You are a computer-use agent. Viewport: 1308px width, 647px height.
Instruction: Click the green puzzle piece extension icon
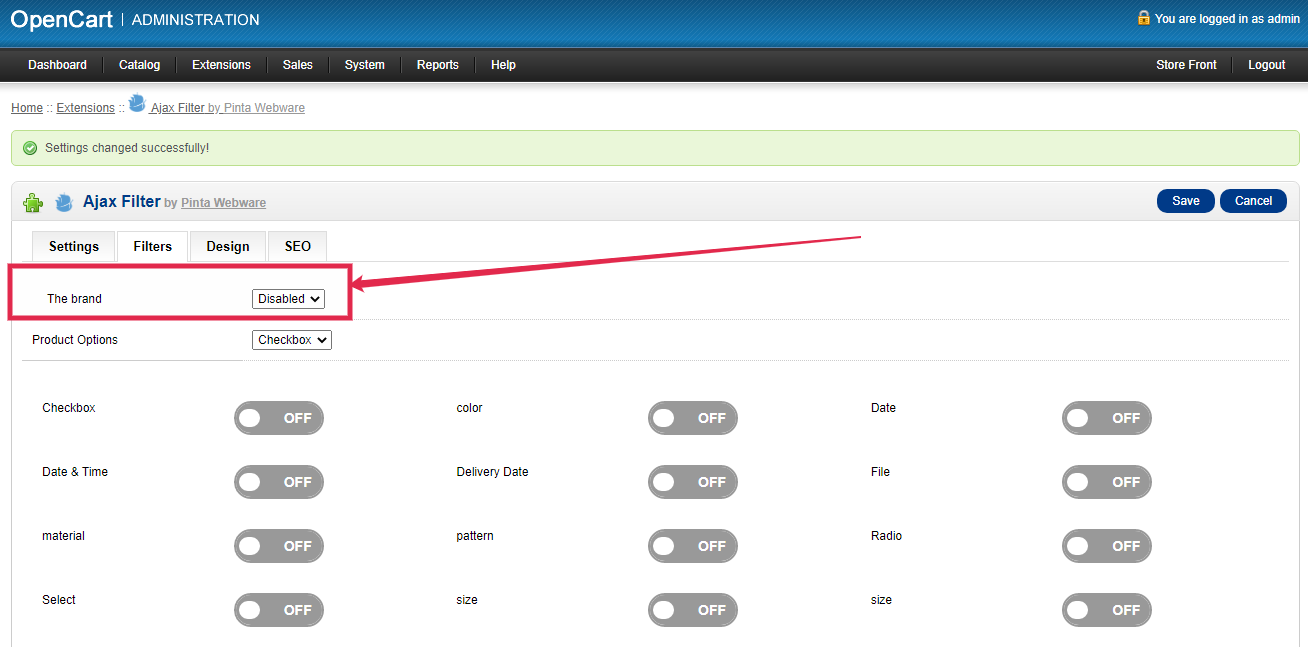click(x=33, y=203)
